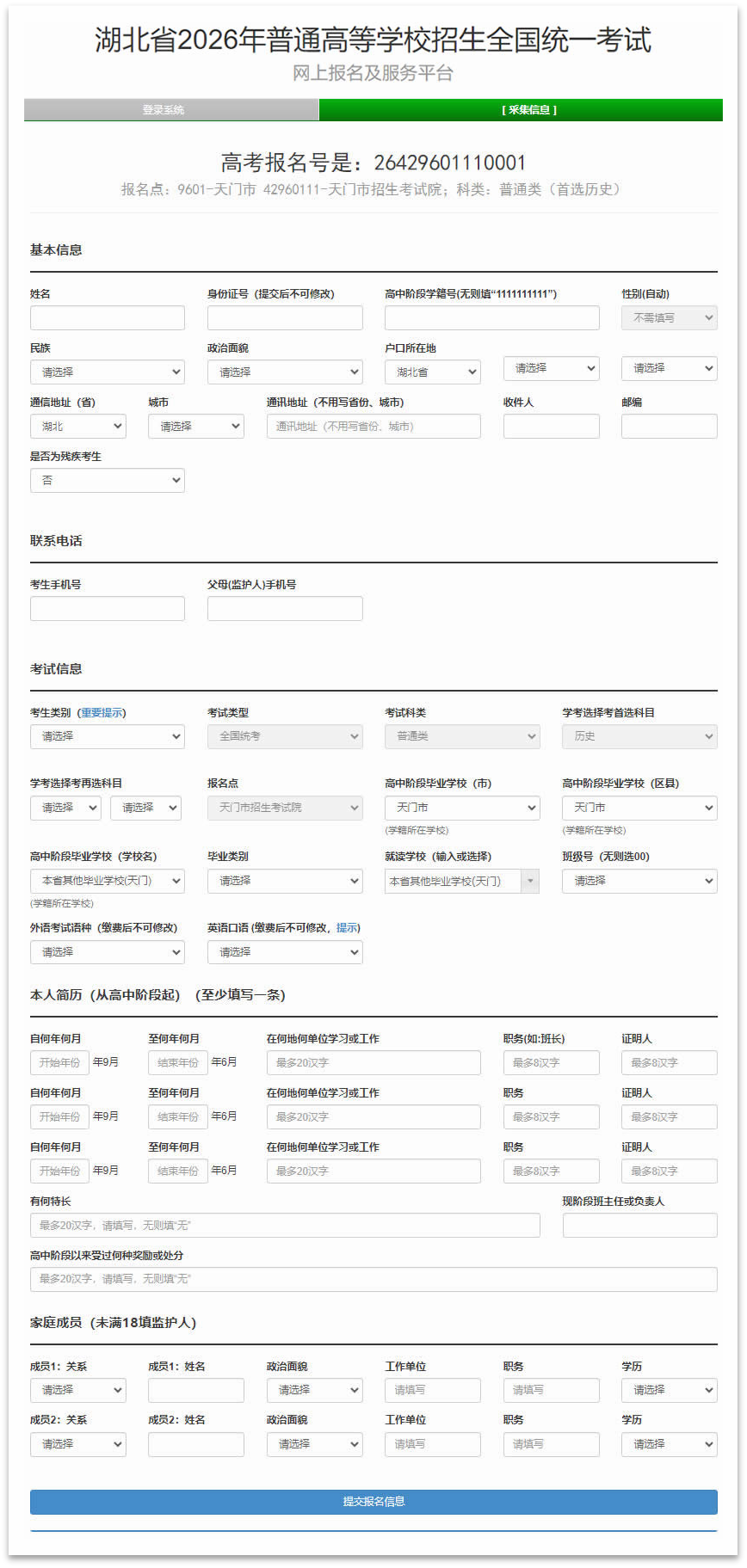The height and width of the screenshot is (1568, 747).
Task: Open the 民族 dropdown
Action: (x=107, y=372)
